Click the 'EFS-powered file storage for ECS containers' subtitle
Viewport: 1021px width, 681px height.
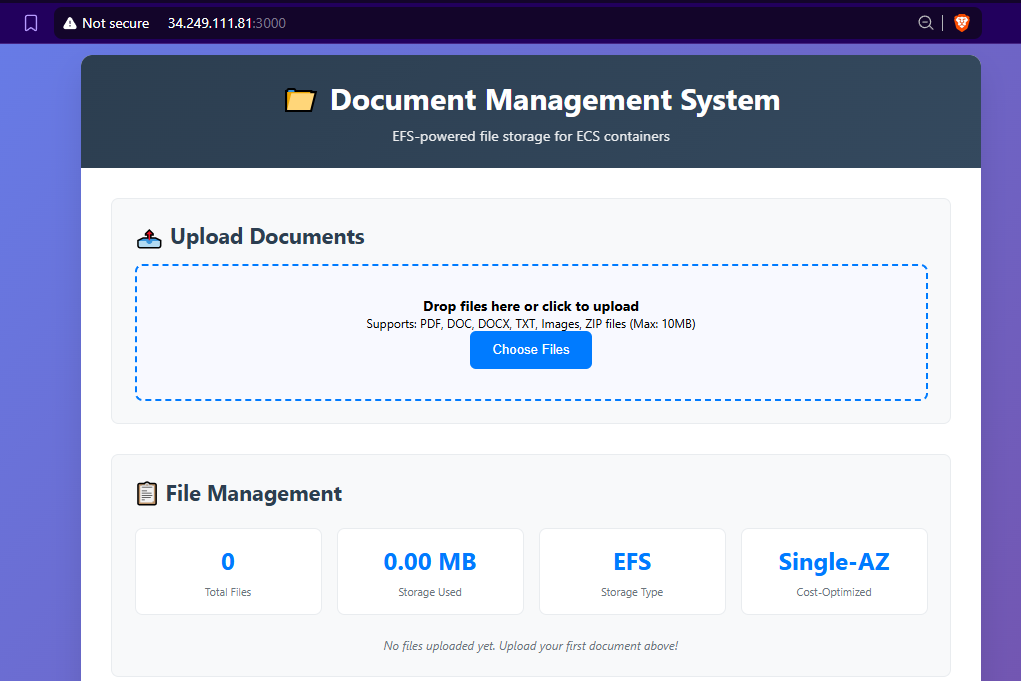coord(531,136)
